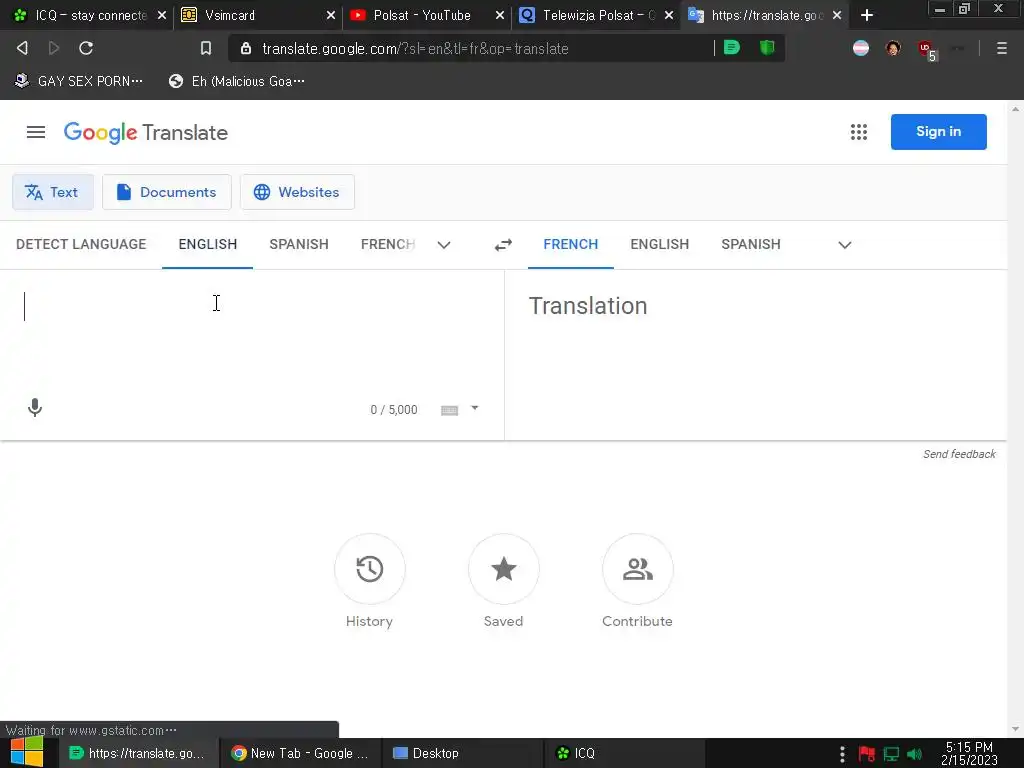The height and width of the screenshot is (768, 1024).
Task: Click the striped flag extension icon
Action: [861, 48]
